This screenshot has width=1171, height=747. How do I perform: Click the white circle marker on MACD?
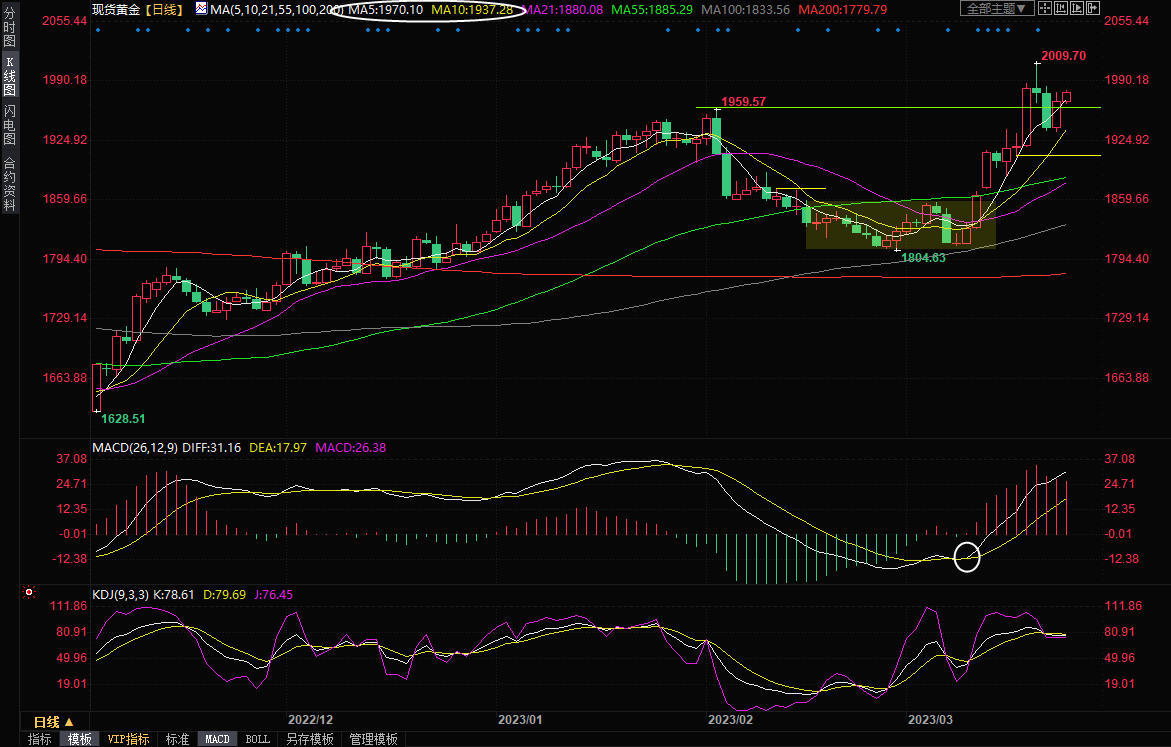coord(967,557)
